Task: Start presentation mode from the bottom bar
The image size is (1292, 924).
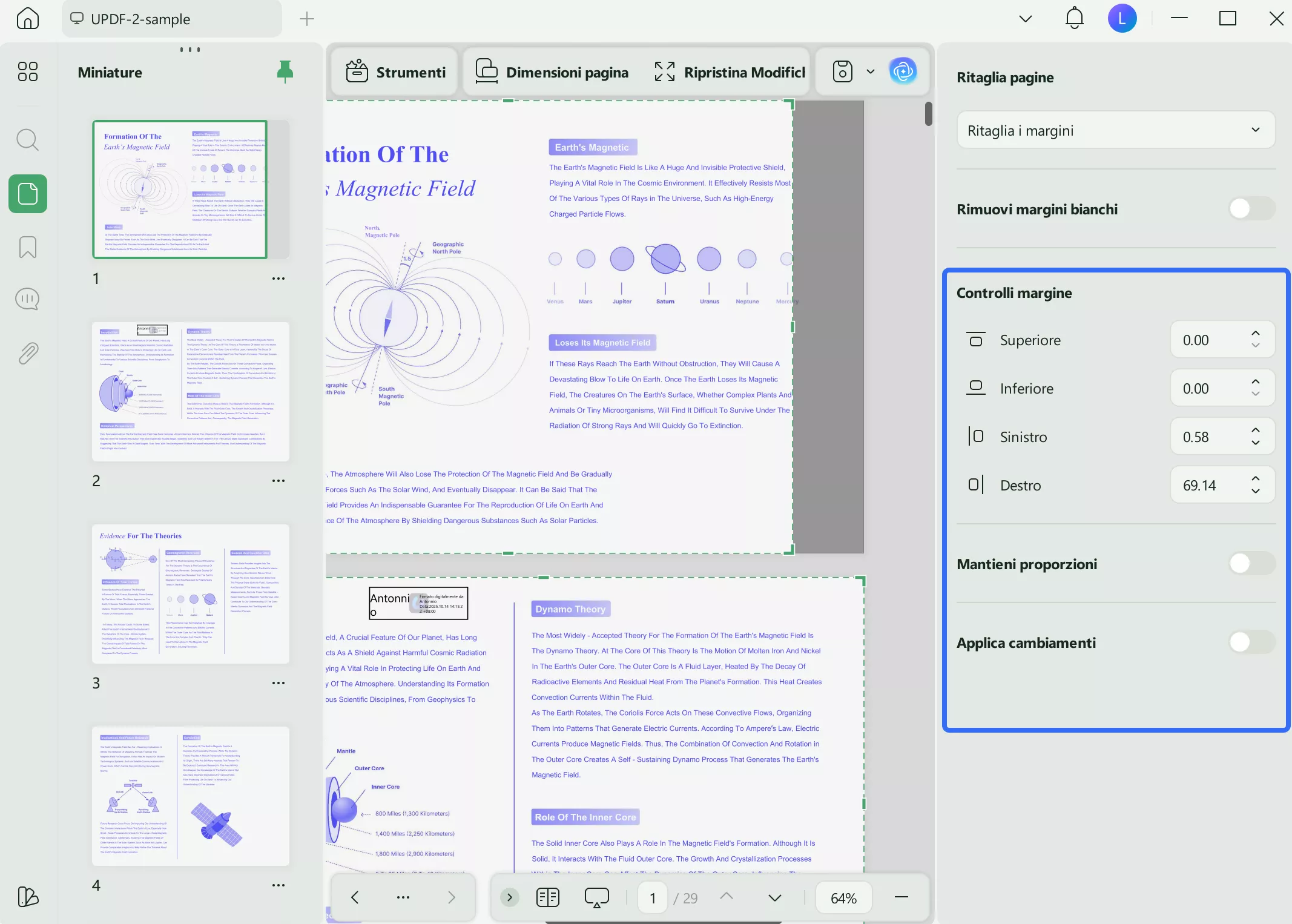Action: [596, 897]
